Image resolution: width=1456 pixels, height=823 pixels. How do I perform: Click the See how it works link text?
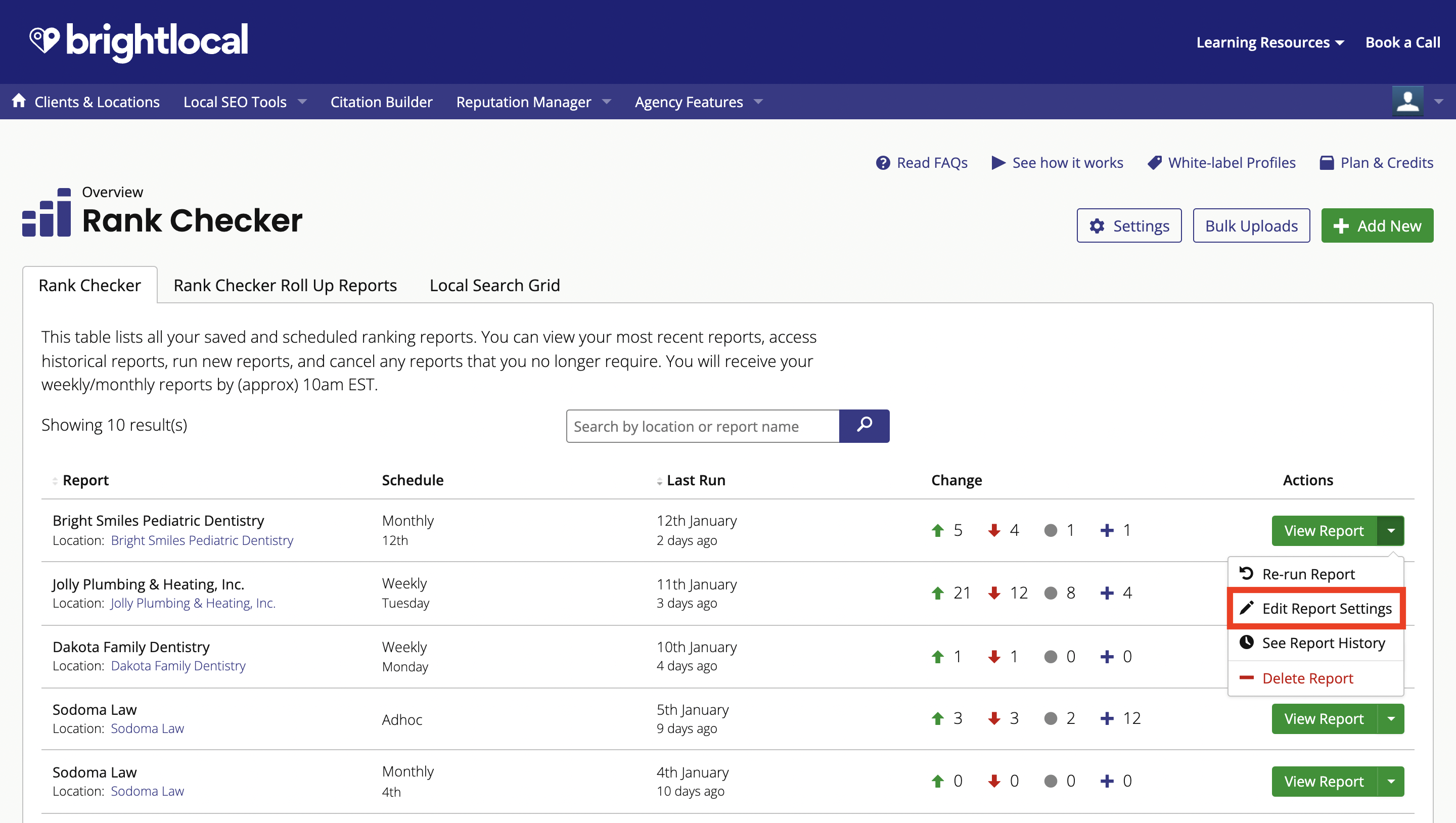(1068, 163)
